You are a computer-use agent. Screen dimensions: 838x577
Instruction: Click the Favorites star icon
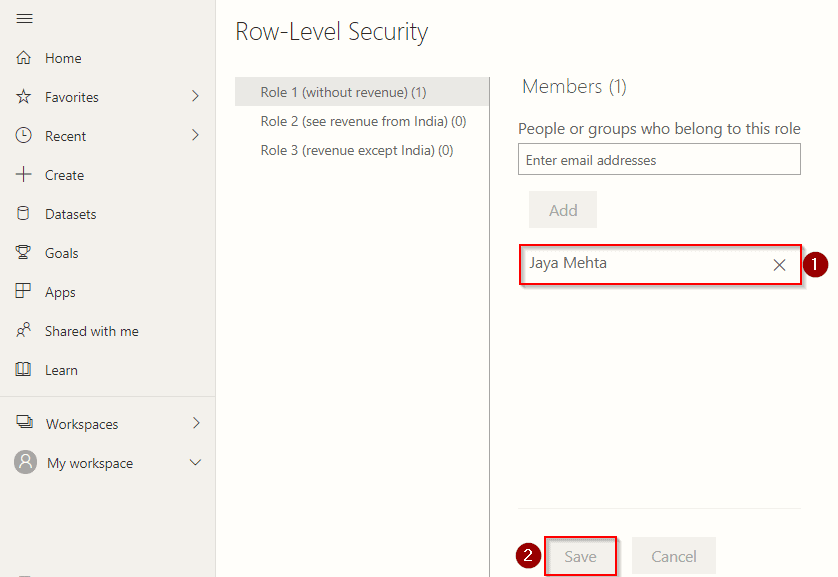click(x=24, y=97)
